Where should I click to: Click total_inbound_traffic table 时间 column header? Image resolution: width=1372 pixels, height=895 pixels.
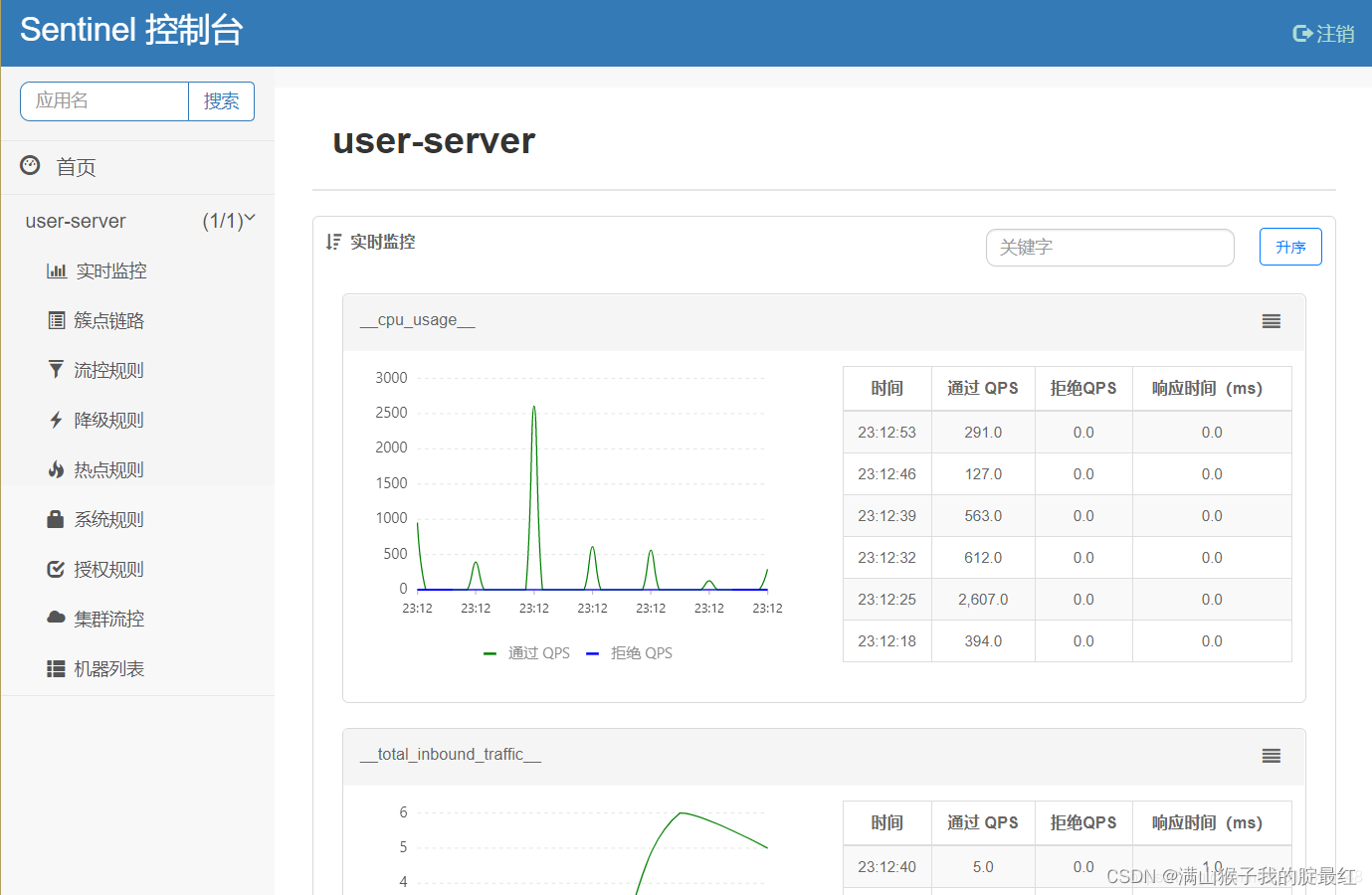887,823
